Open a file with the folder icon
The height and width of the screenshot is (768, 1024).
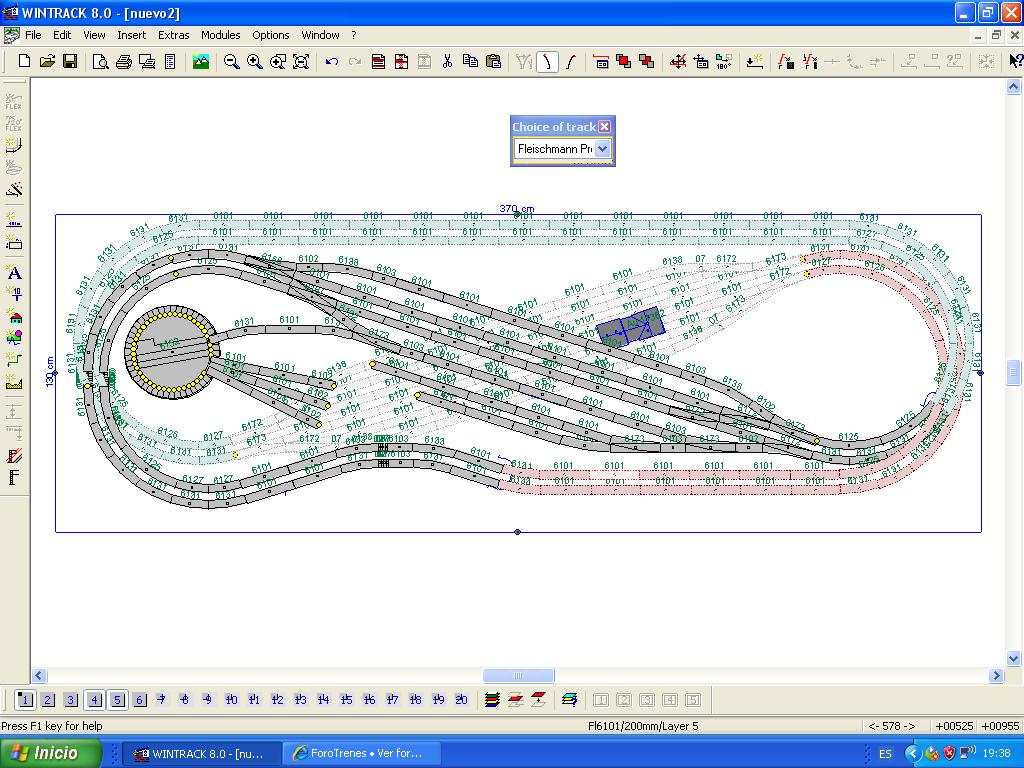[47, 61]
